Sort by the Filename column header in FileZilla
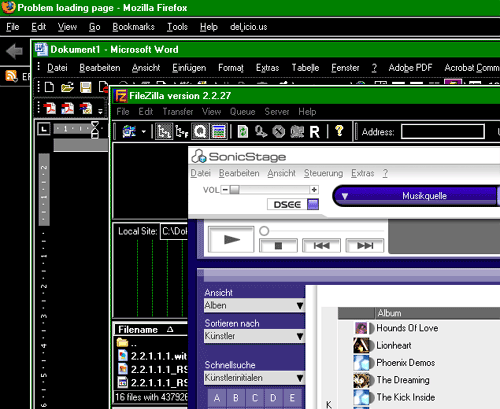The image size is (500, 409). point(151,330)
